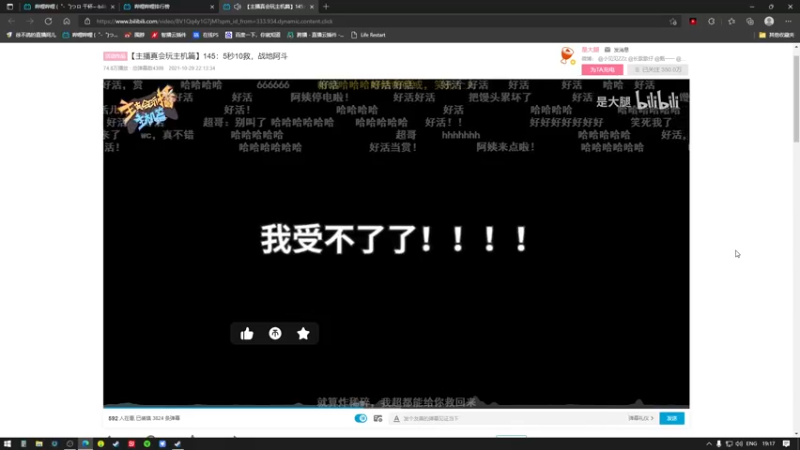
Task: Click the coin donate icon
Action: coord(275,334)
